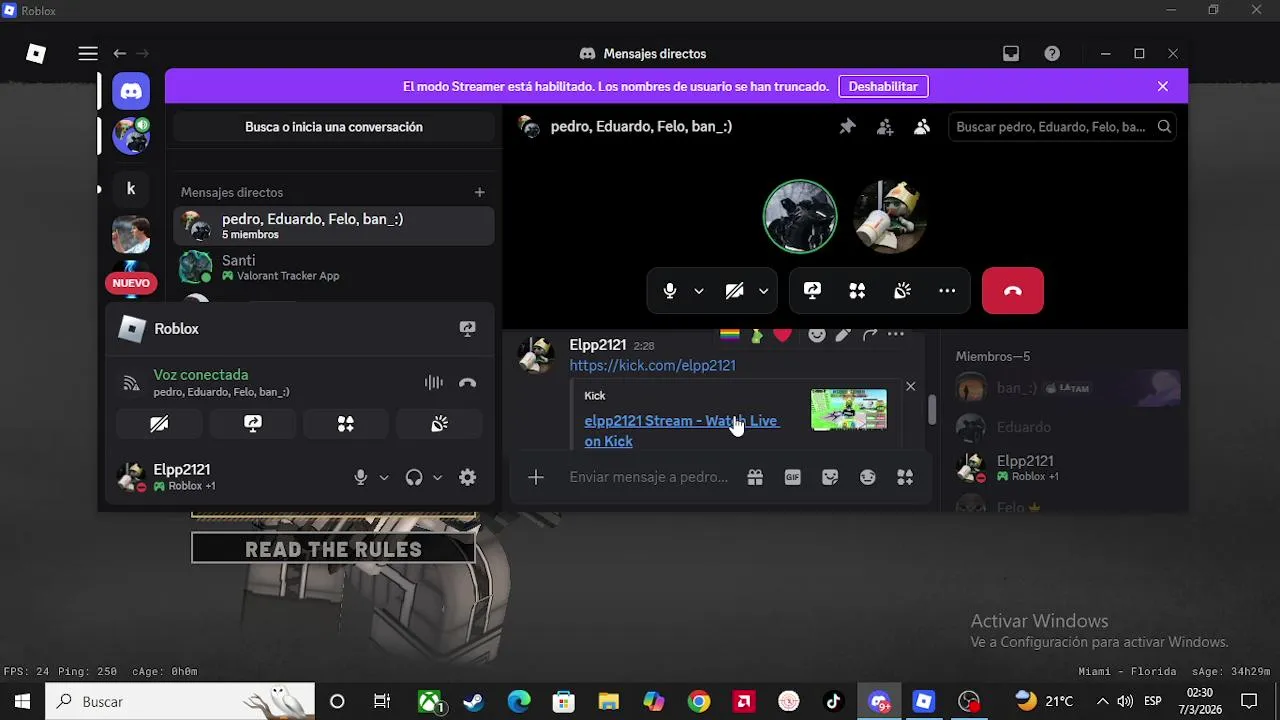Open https://kick.com/elpp2121 link
The width and height of the screenshot is (1280, 720).
coord(652,366)
